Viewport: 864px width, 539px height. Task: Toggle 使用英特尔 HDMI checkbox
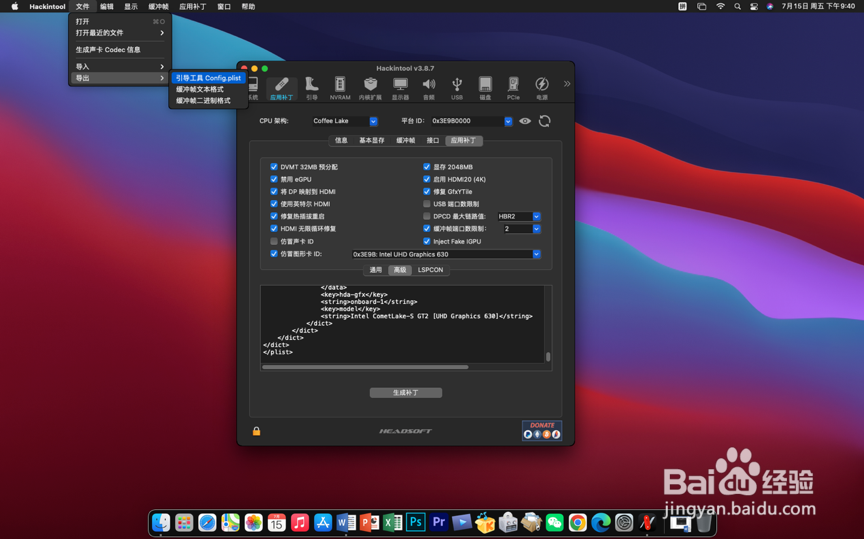tap(274, 204)
